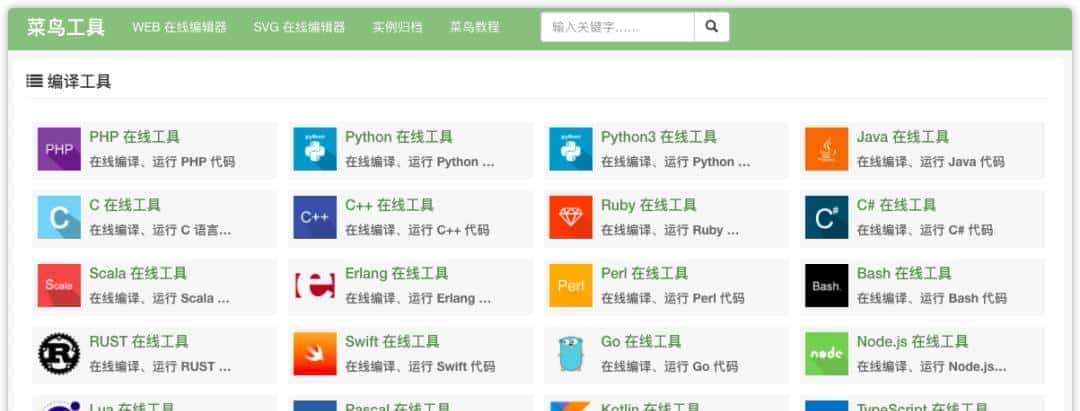Click description 在线编译、运行 Perl 代码
This screenshot has width=1080, height=411.
(x=672, y=298)
